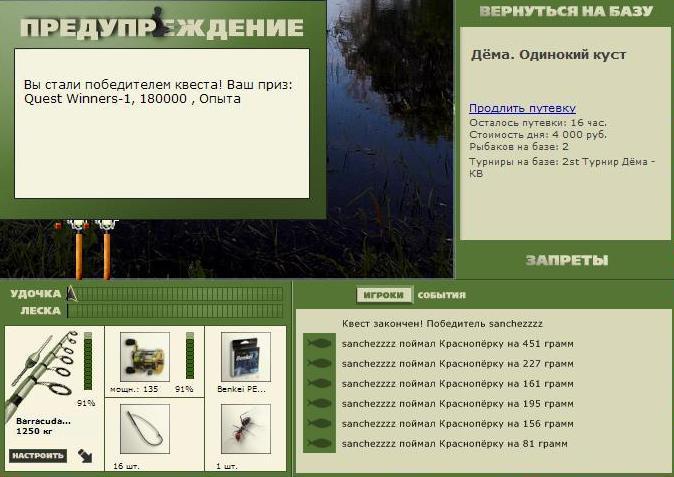Open the ЗАПРЕТЫ section

pyautogui.click(x=567, y=260)
